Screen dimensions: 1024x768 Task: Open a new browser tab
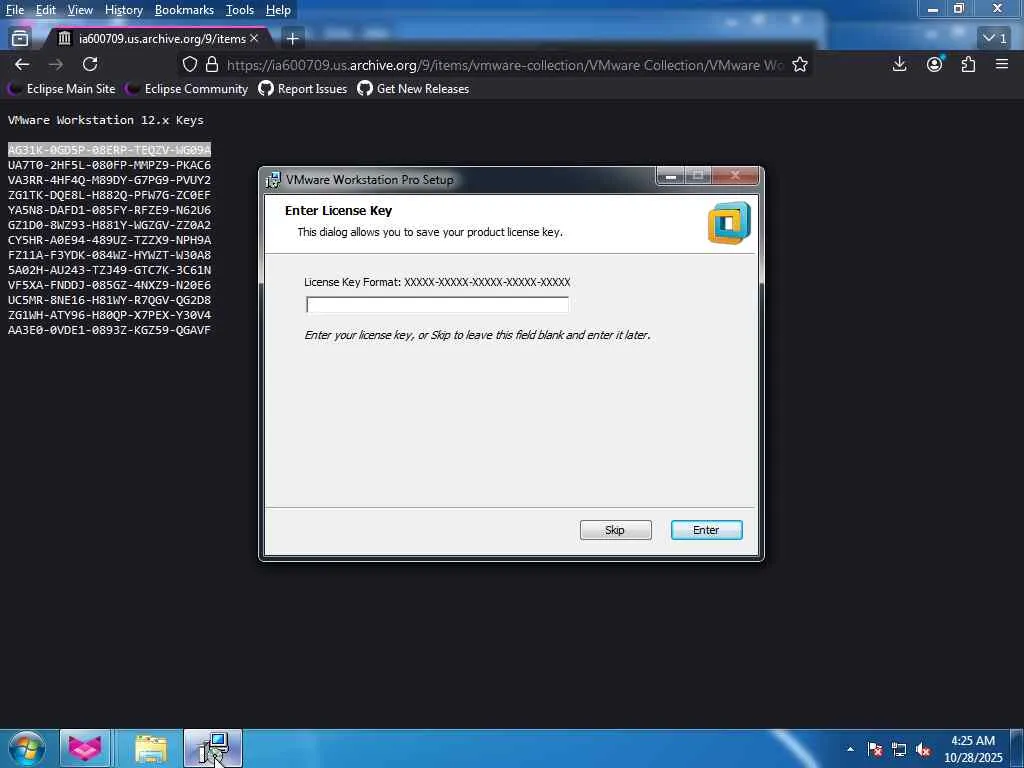pos(293,39)
